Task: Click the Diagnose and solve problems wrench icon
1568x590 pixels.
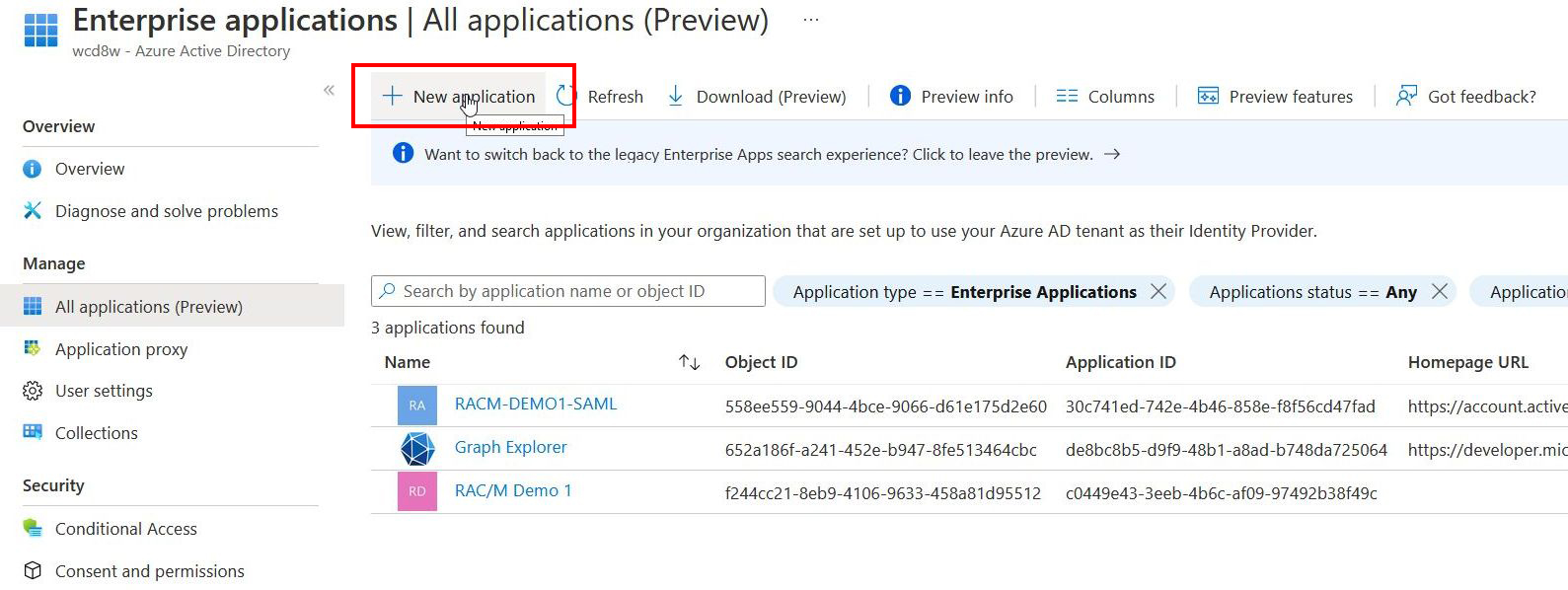Action: [x=33, y=210]
